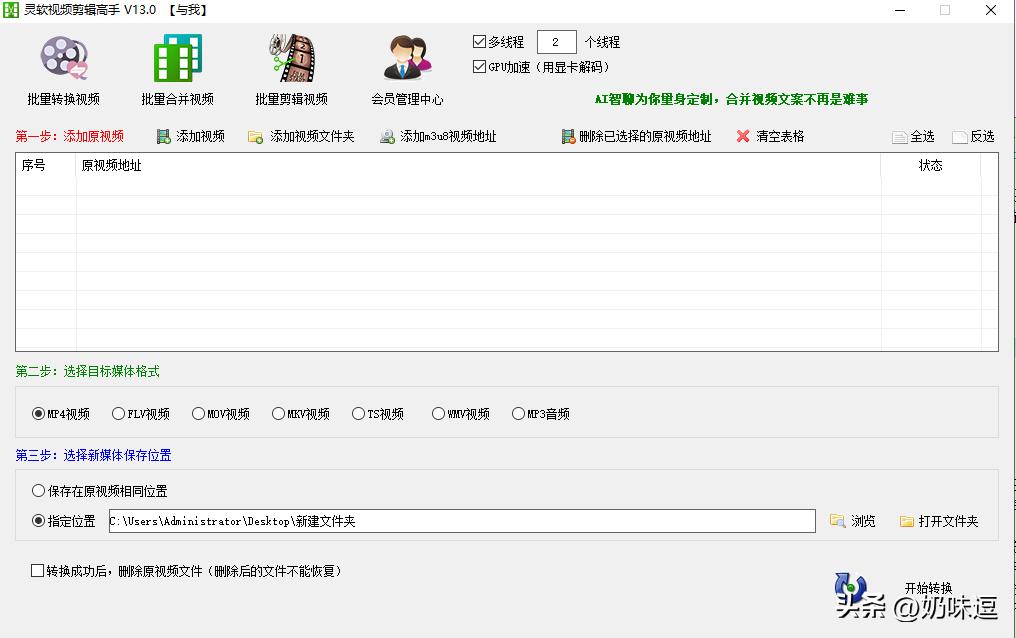
Task: Disable the GPU加速 checkbox
Action: point(480,66)
